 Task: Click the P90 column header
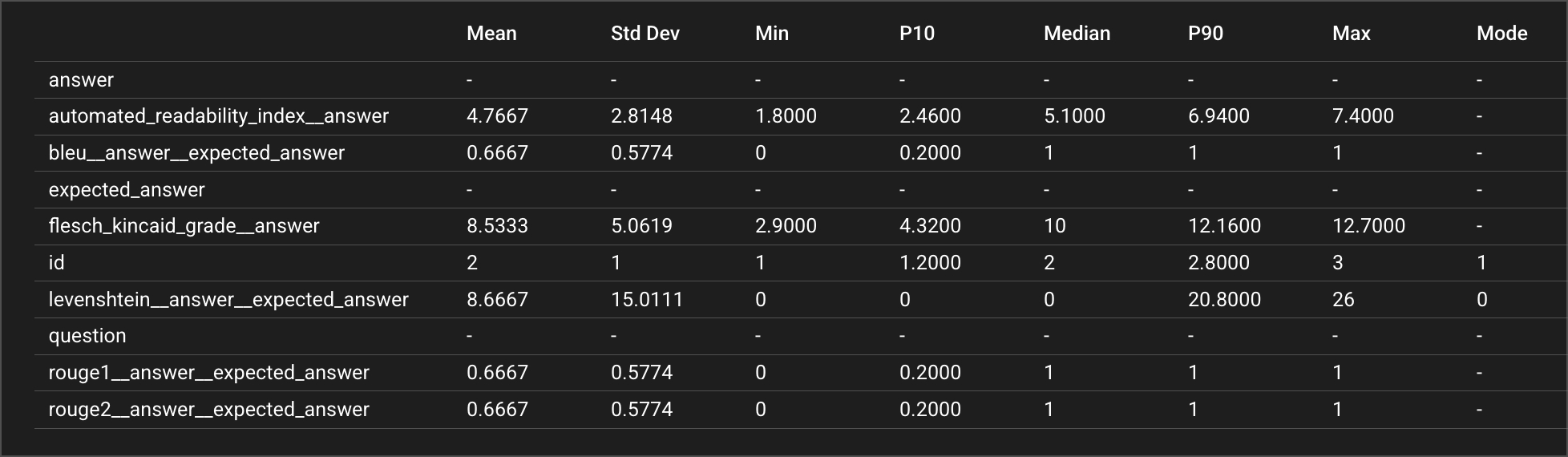coord(1205,33)
